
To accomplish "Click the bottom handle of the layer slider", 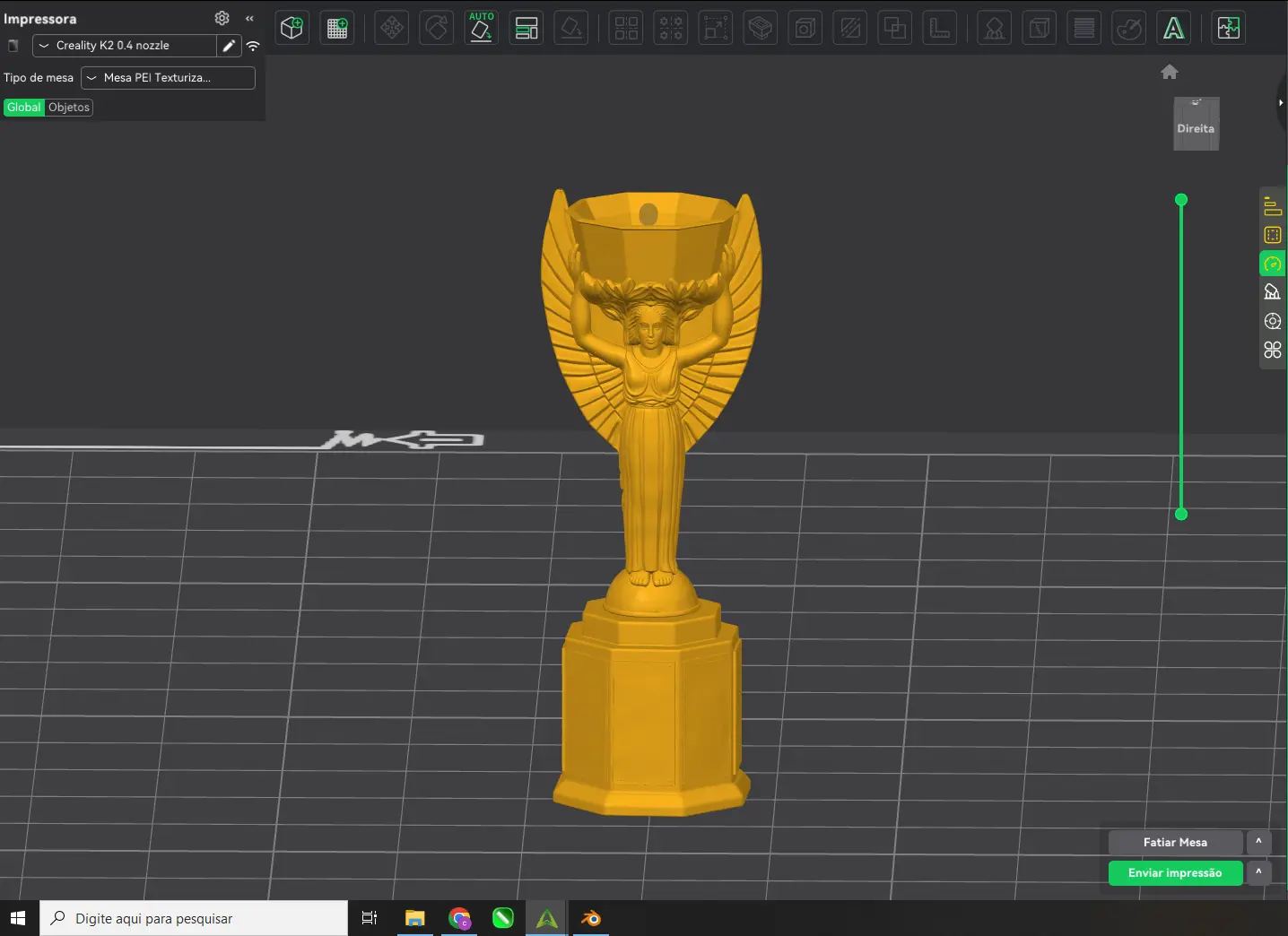I will click(1181, 514).
